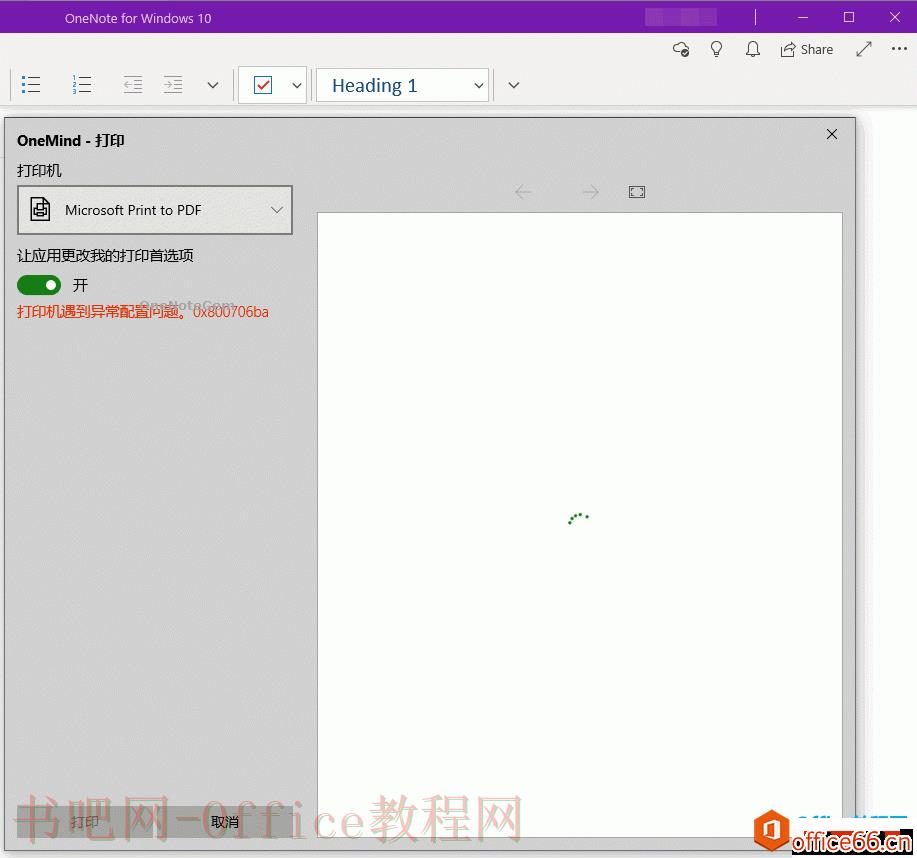Turn off app print preferences toggle

[x=39, y=285]
